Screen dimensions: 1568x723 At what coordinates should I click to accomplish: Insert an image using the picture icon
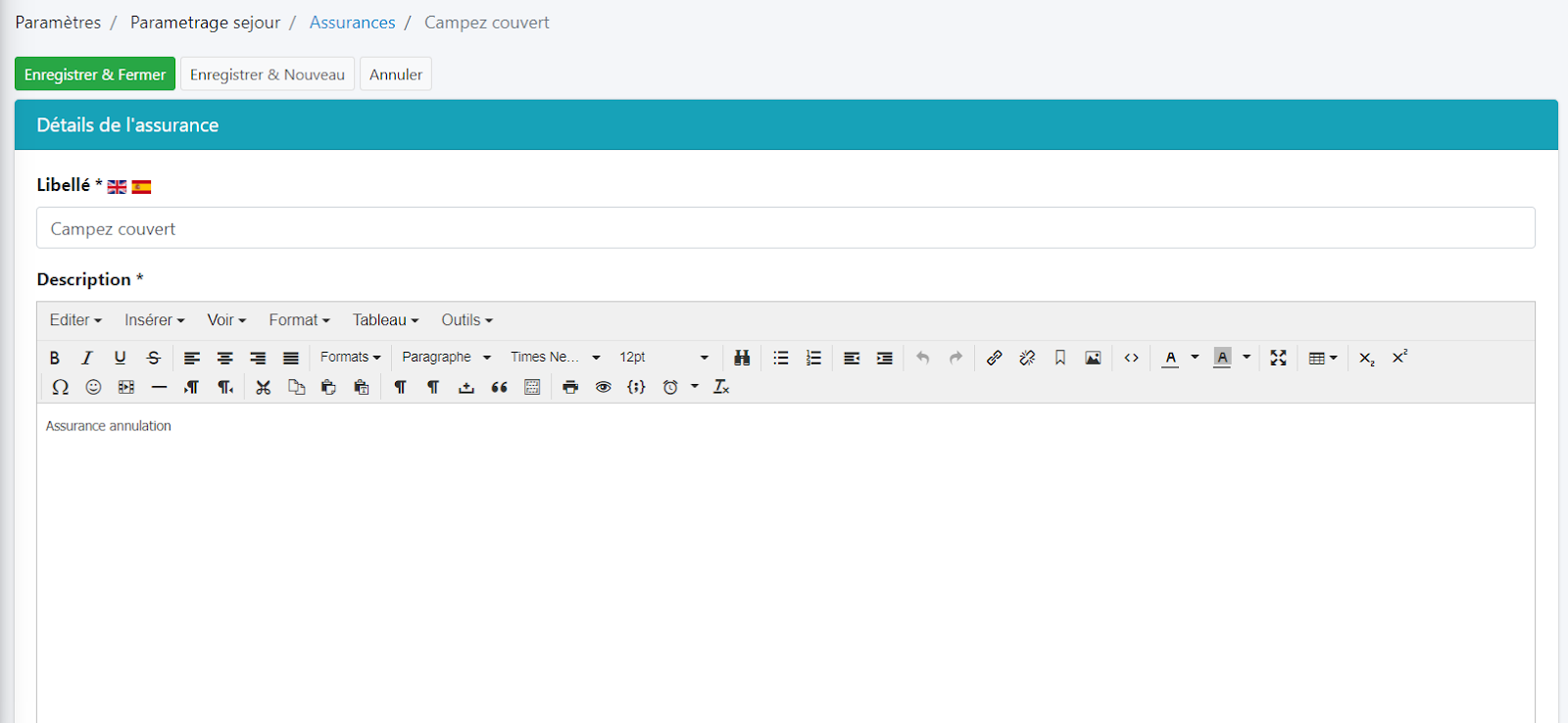1093,358
